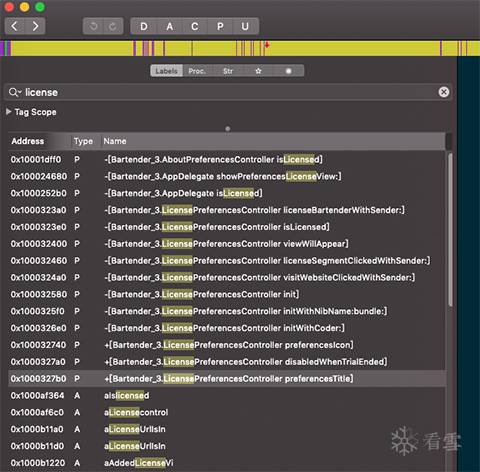This screenshot has width=480, height=472.
Task: Click the green window zoom button
Action: pos(40,7)
